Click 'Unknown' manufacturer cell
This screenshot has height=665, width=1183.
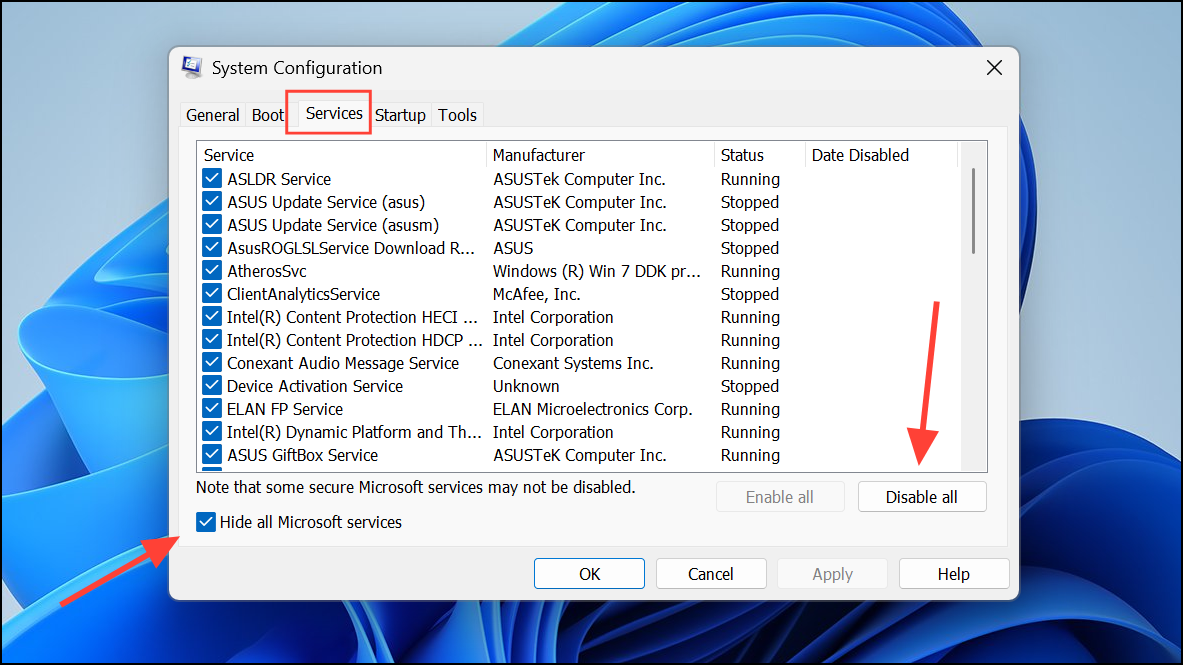point(526,386)
